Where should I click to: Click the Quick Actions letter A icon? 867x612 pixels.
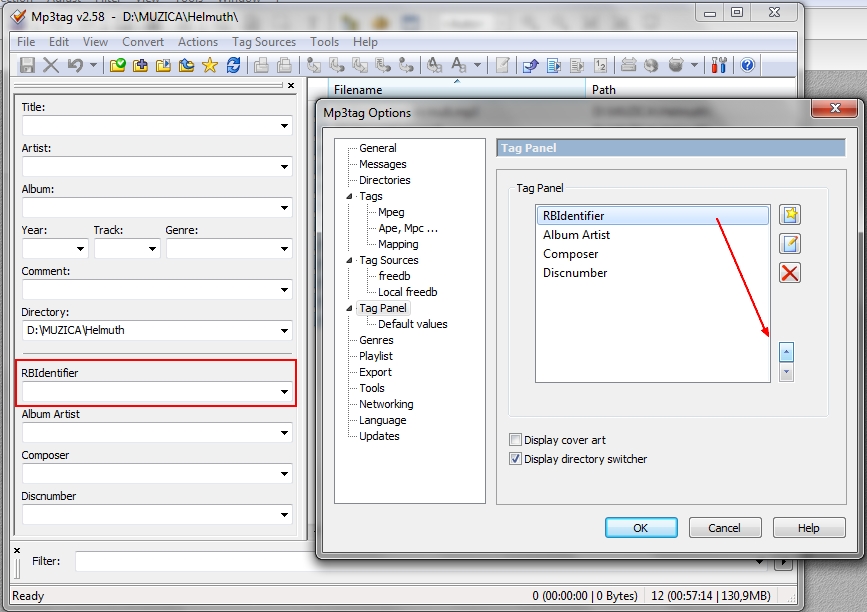pos(458,65)
